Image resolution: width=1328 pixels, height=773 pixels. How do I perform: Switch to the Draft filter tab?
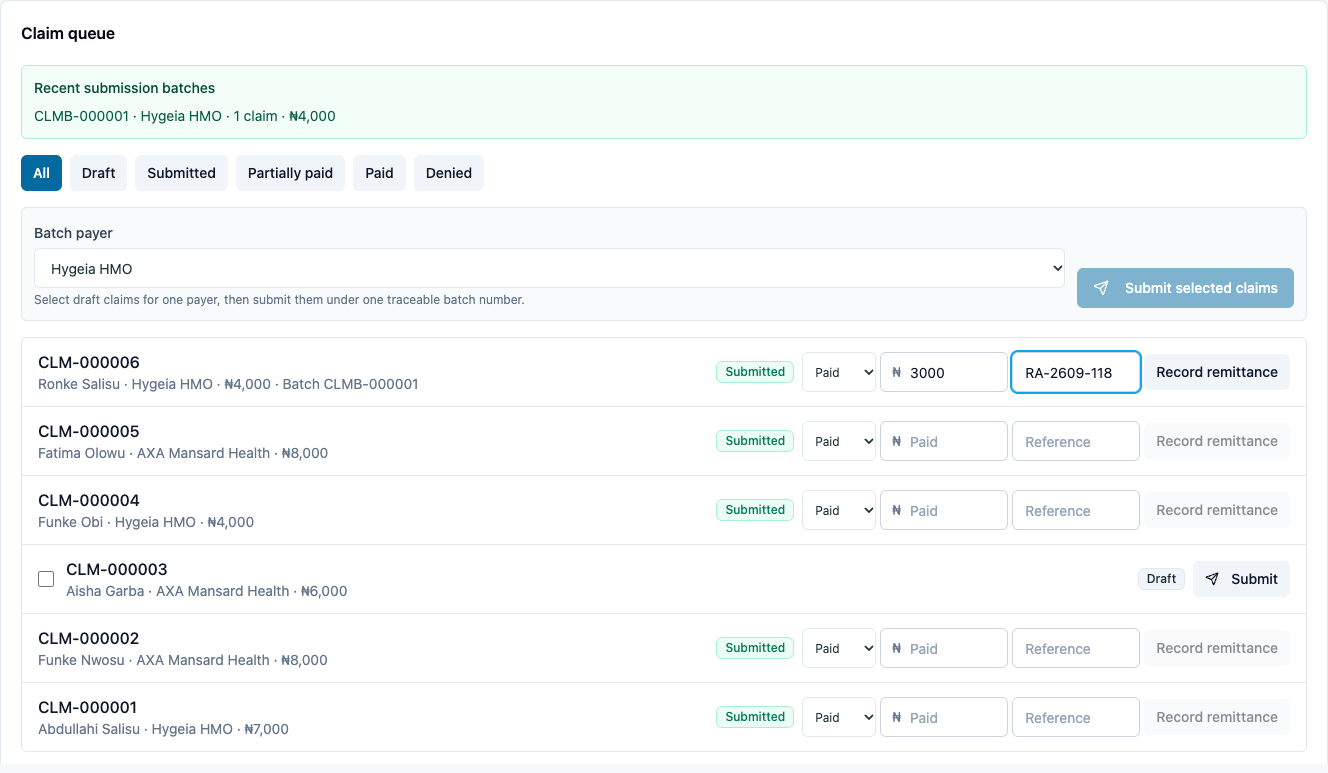click(x=98, y=173)
